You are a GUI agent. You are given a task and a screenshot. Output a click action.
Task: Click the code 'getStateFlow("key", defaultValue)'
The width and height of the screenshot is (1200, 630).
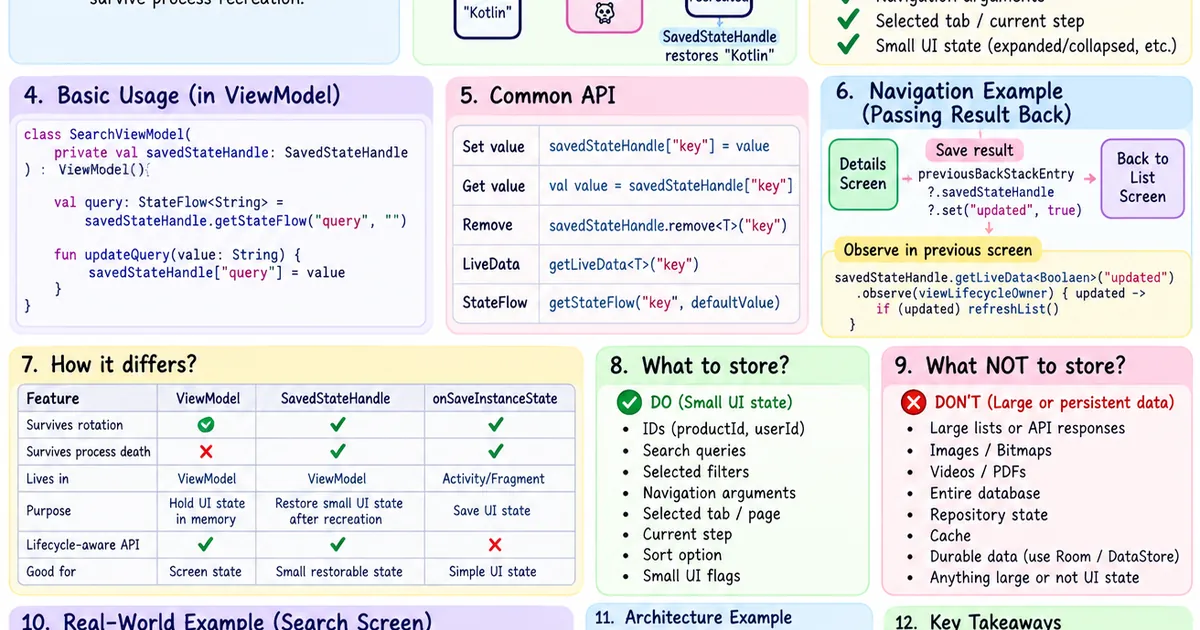[663, 302]
